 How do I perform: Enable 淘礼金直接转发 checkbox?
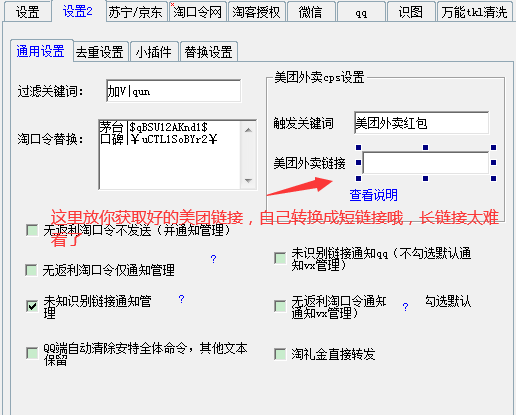(280, 354)
